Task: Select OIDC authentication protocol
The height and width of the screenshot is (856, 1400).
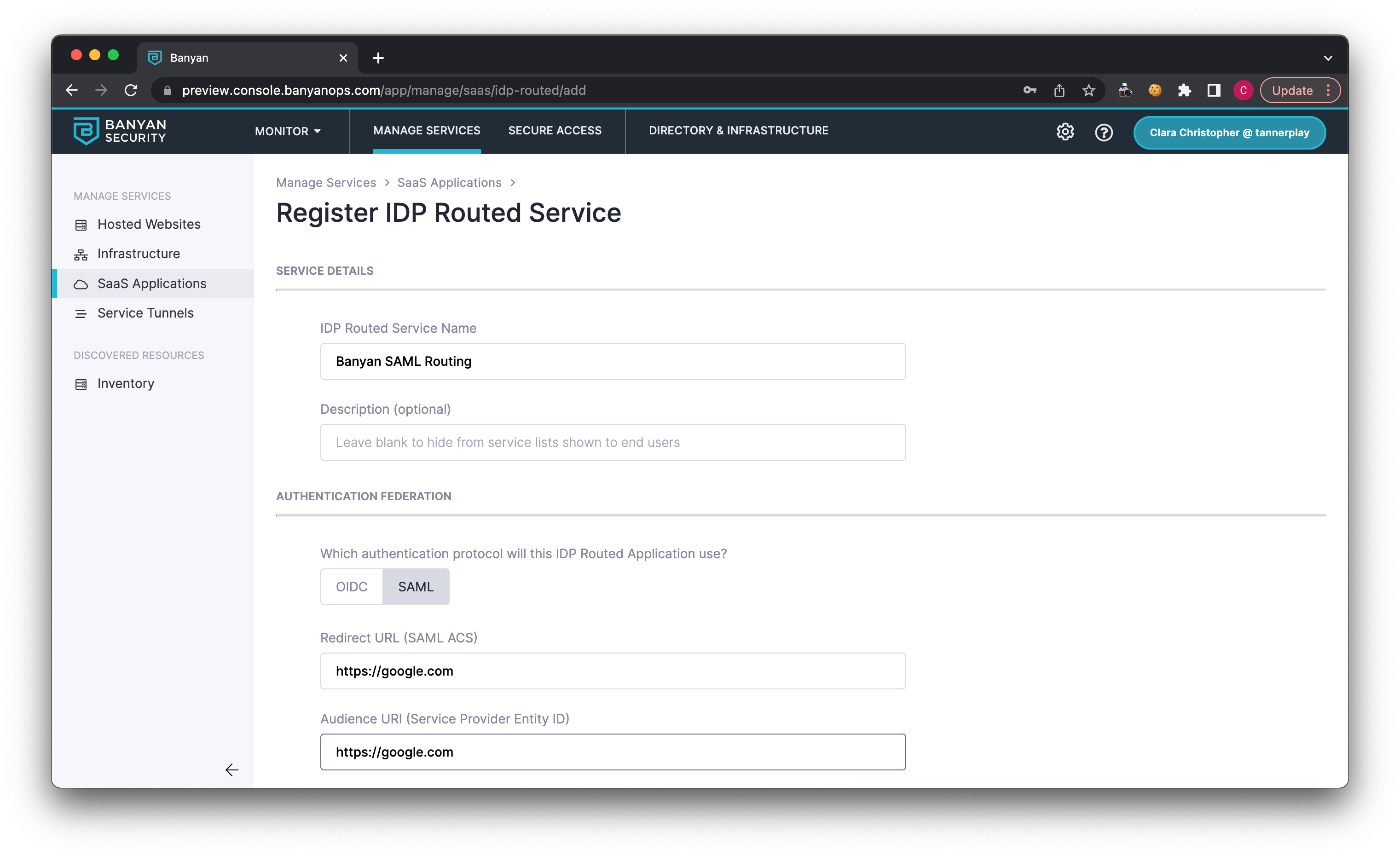Action: (351, 586)
